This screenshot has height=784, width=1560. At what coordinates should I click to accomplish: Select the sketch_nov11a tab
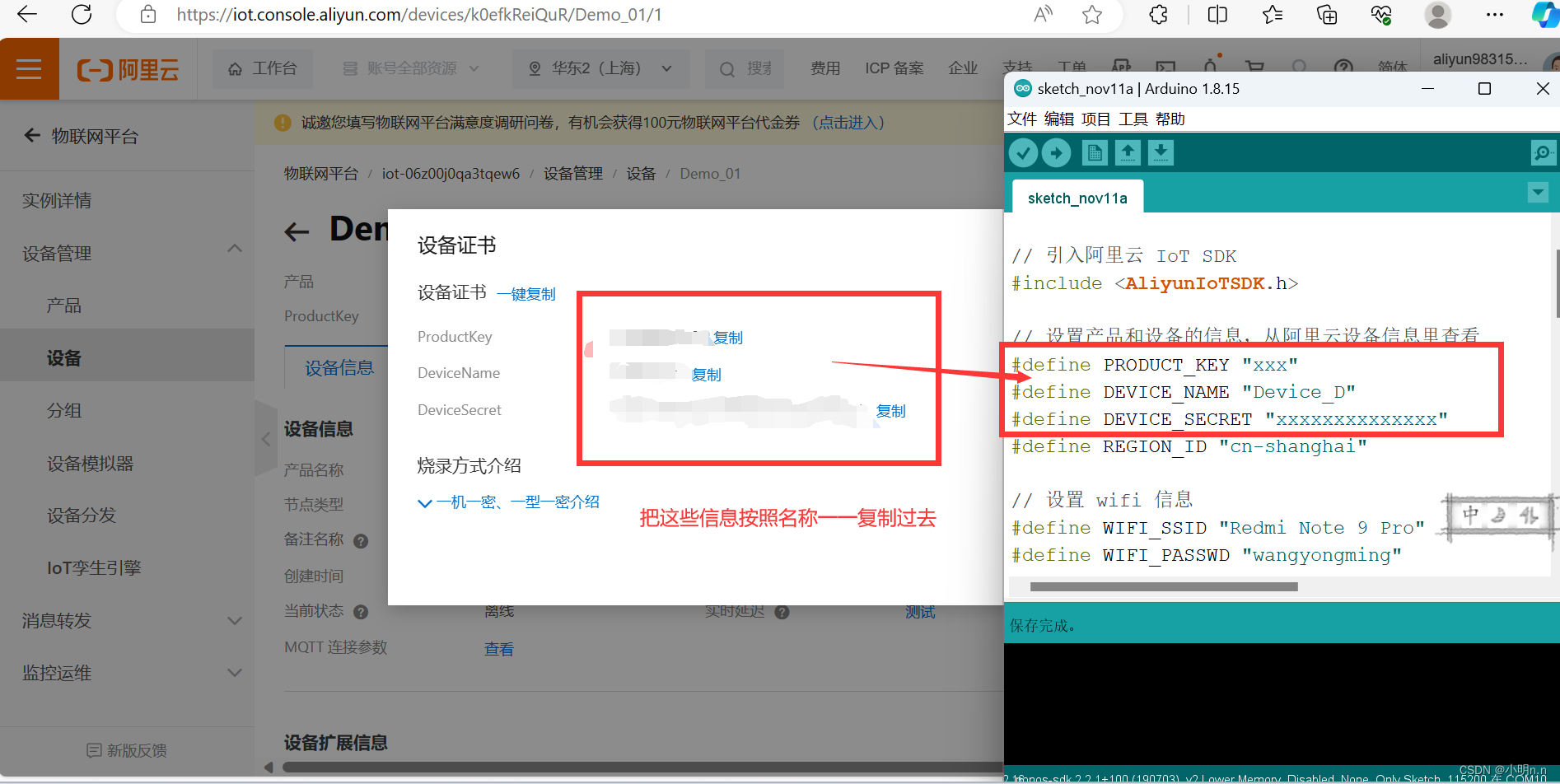point(1077,198)
